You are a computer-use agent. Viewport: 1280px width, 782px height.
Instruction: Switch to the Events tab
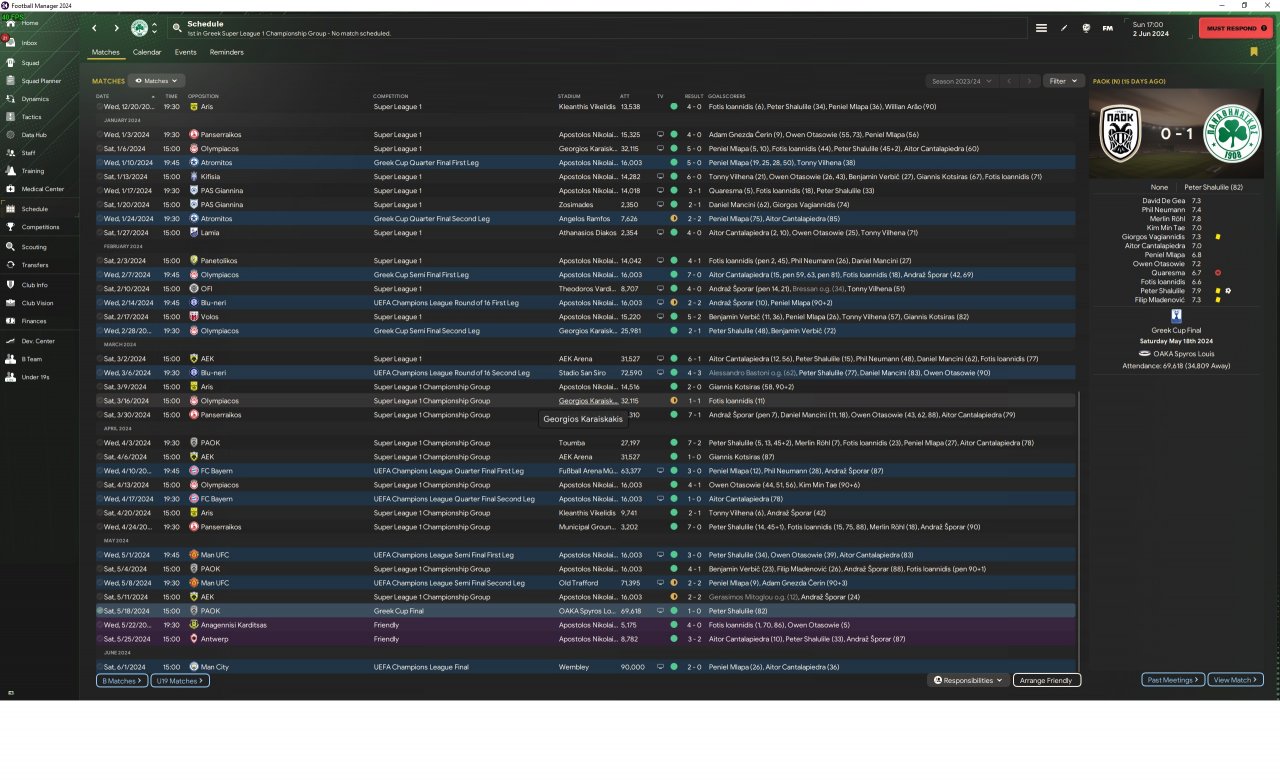pos(185,52)
